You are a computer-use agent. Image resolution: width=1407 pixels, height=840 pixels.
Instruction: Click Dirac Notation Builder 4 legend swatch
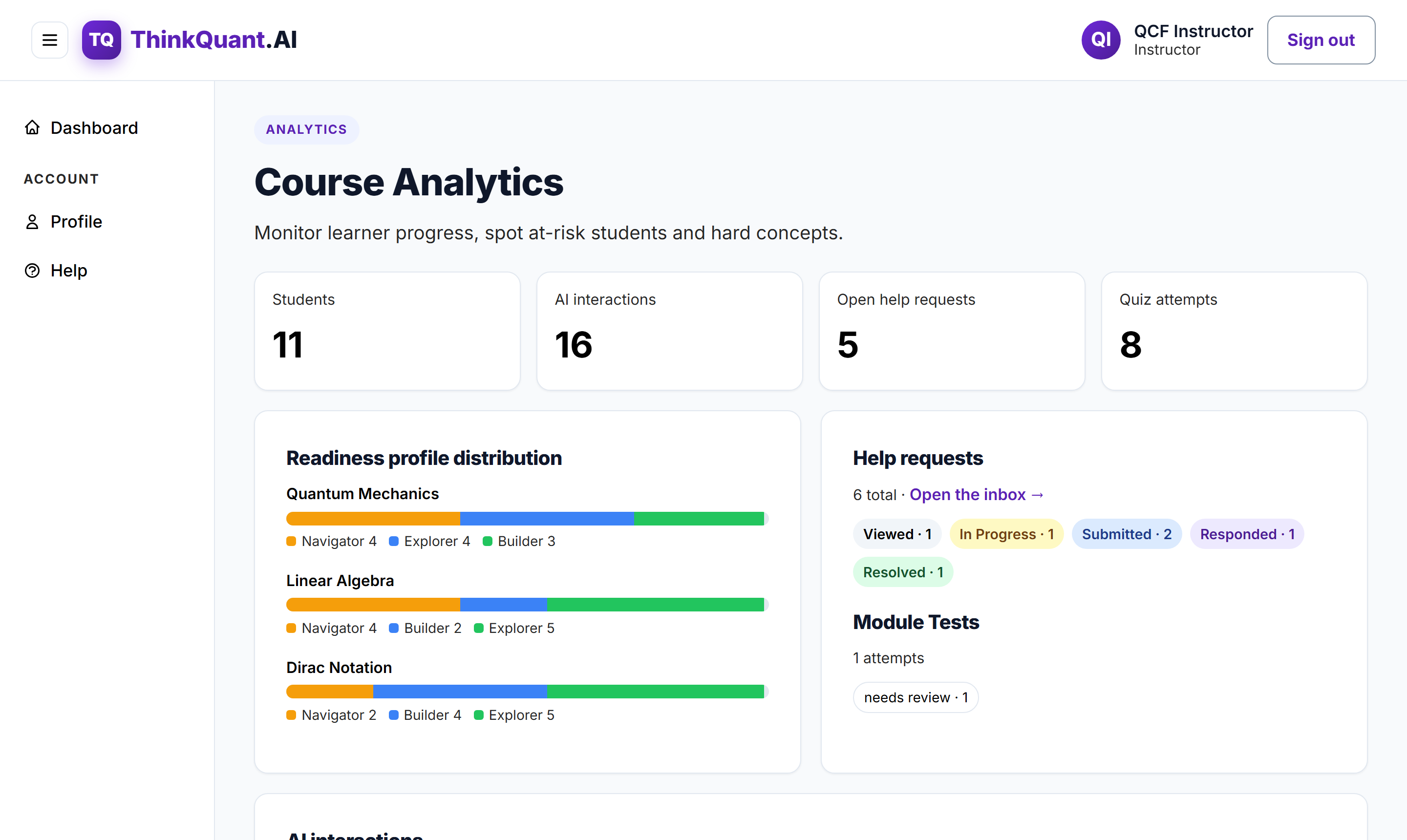[x=393, y=715]
